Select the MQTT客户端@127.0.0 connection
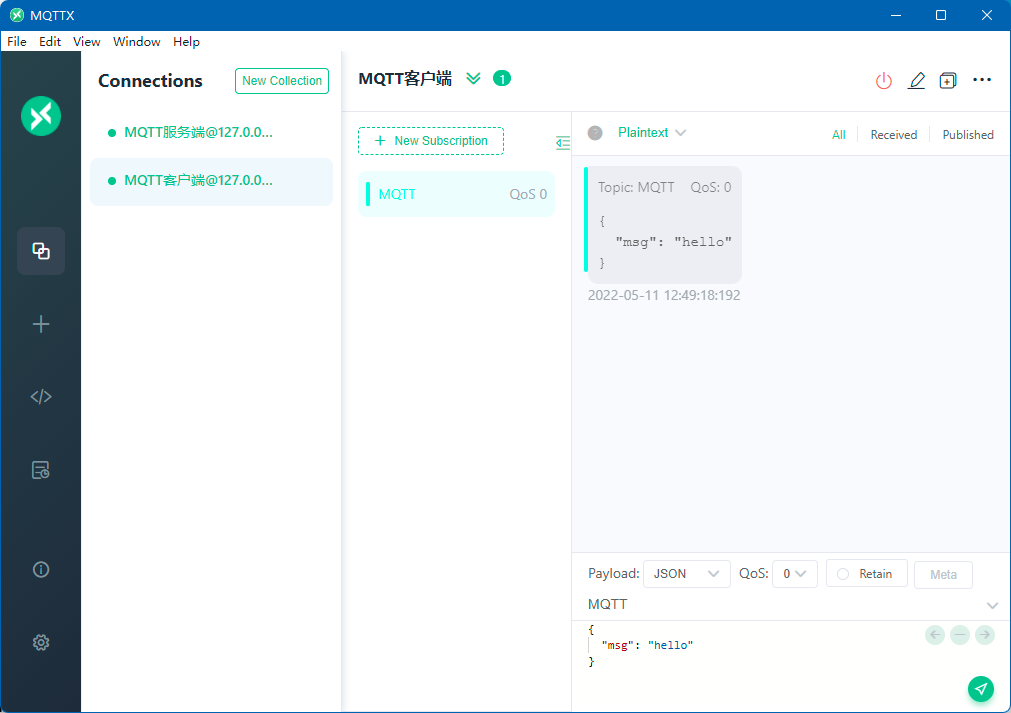This screenshot has height=713, width=1011. point(211,182)
